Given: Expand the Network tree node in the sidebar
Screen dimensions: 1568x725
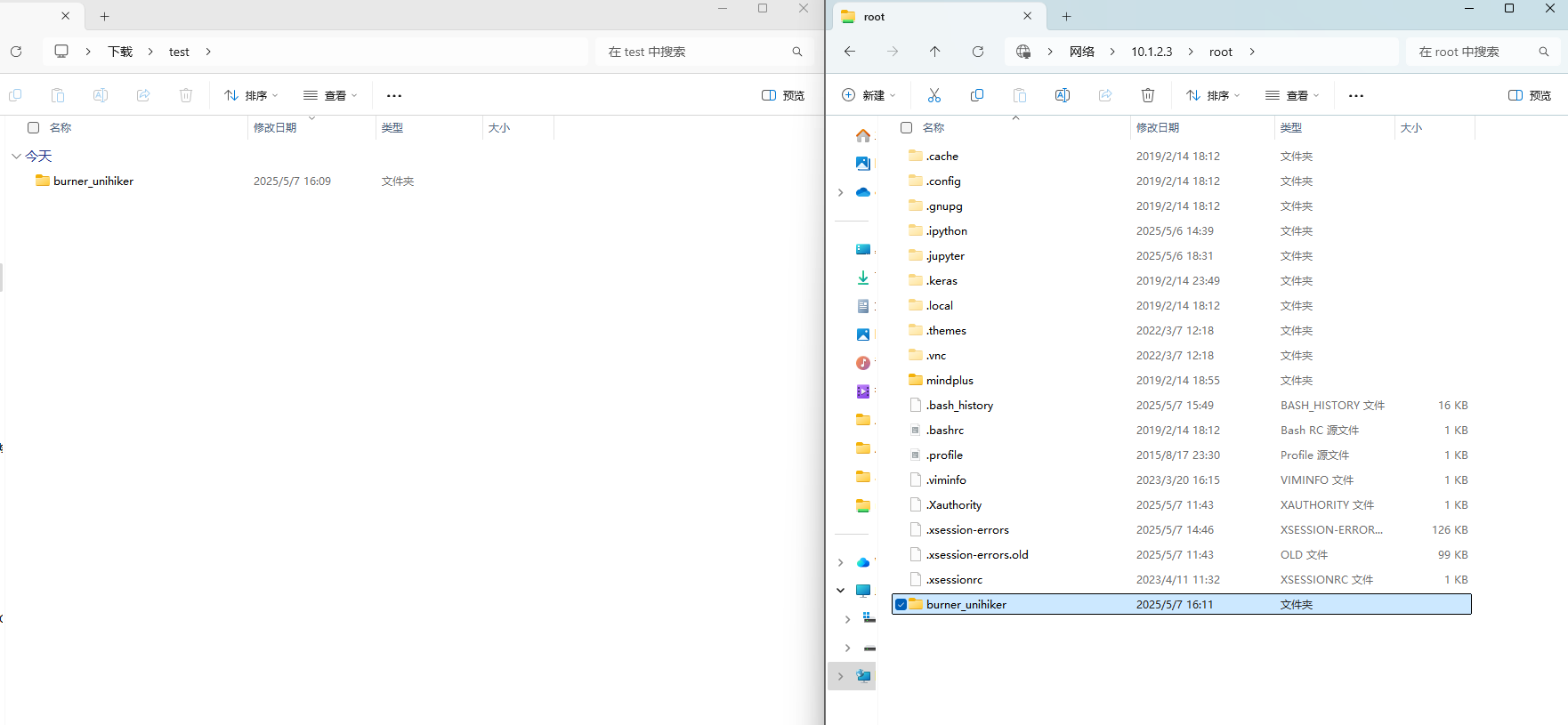Looking at the screenshot, I should coord(841,676).
